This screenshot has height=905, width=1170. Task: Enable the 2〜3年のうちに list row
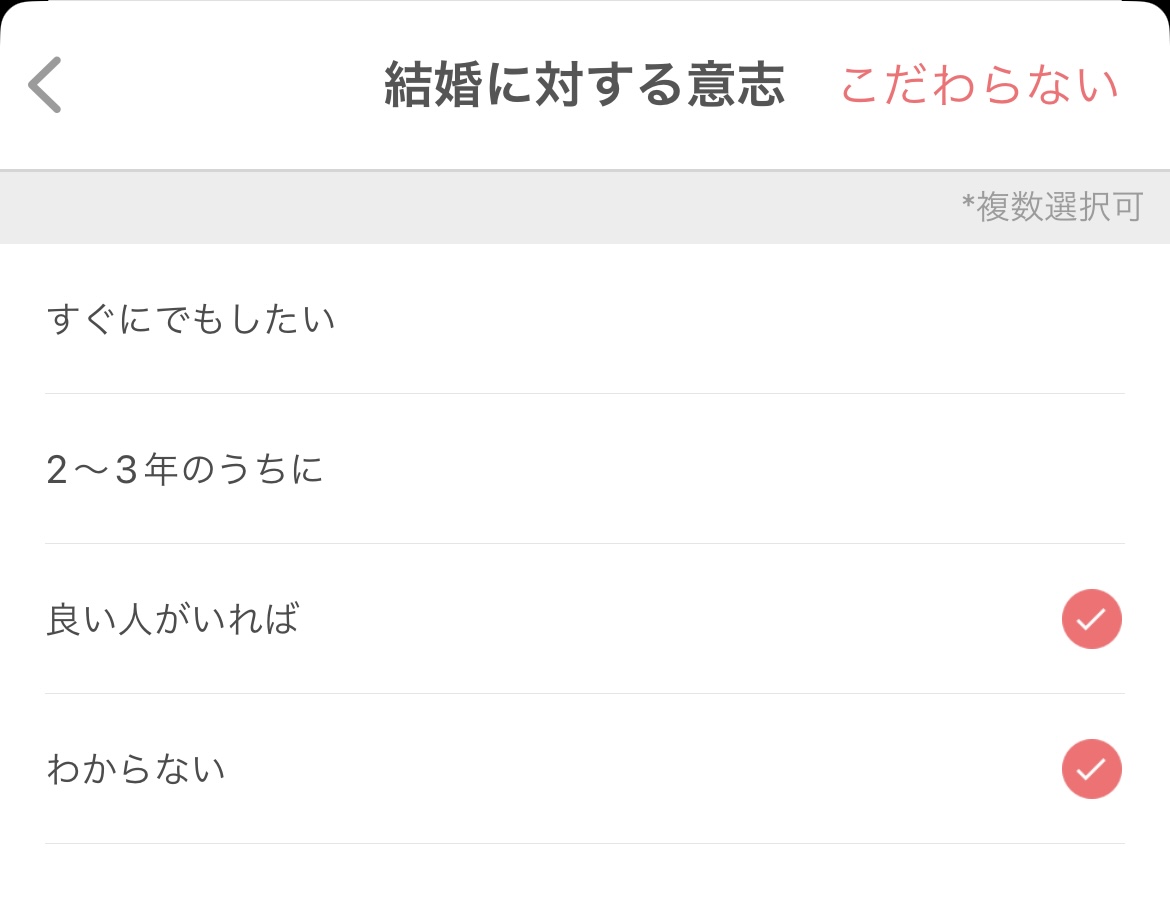point(585,470)
